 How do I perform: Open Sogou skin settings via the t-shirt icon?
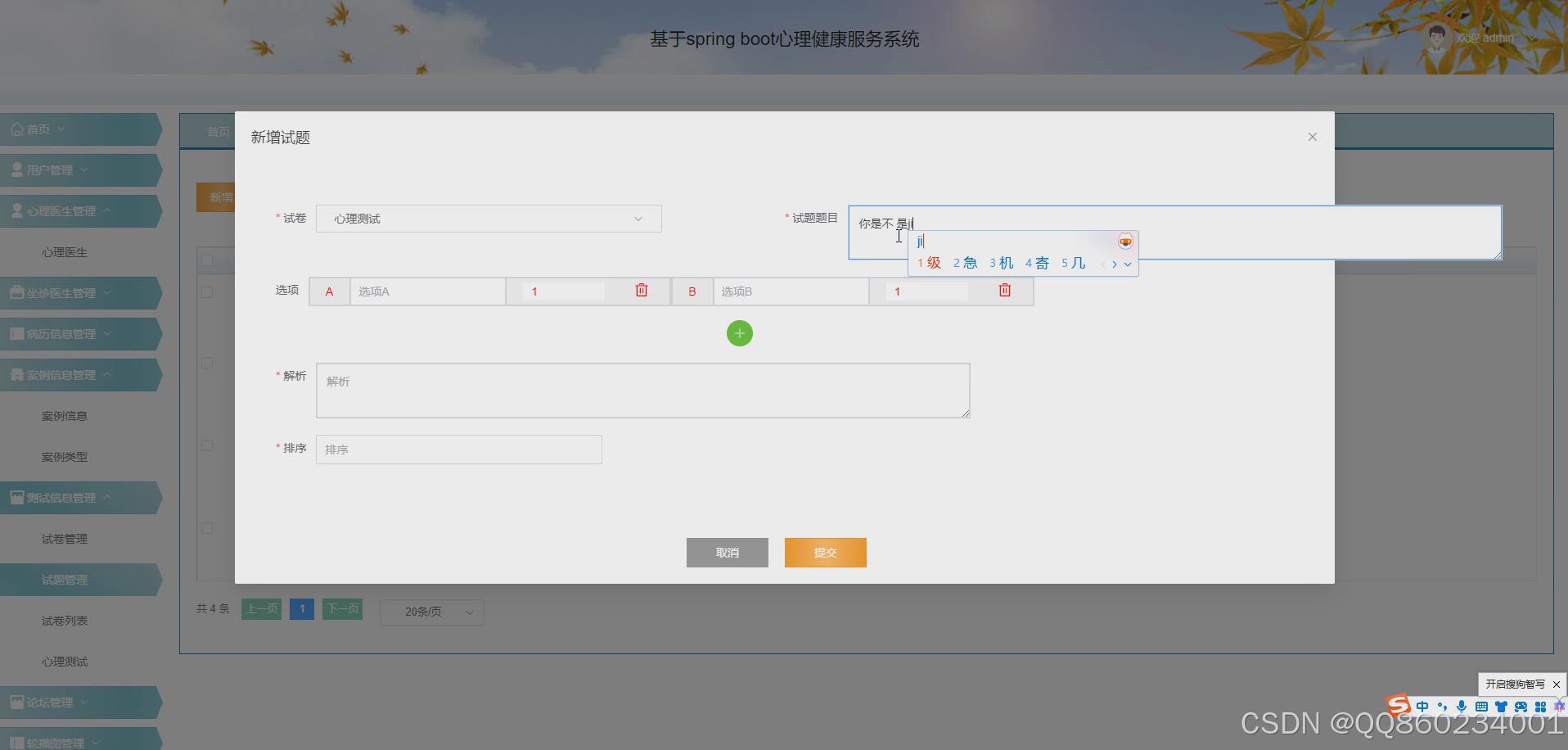[x=1503, y=706]
